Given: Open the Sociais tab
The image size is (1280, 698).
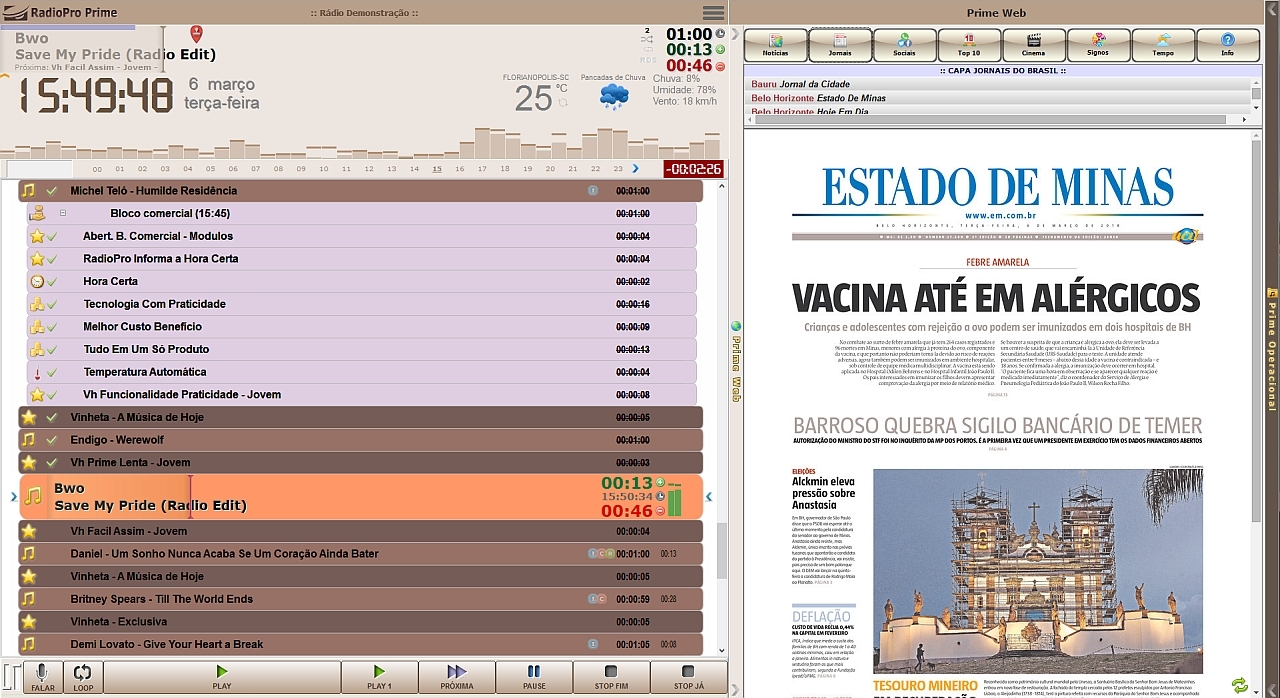Looking at the screenshot, I should [904, 45].
